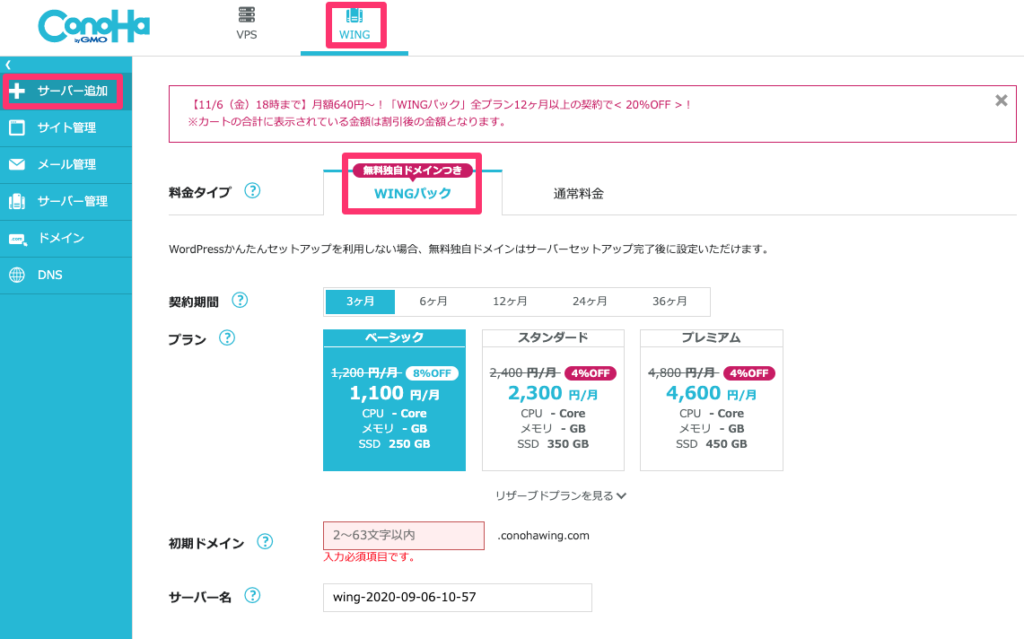The width and height of the screenshot is (1024, 639).
Task: Click the サーバー名 input field
Action: click(x=457, y=597)
